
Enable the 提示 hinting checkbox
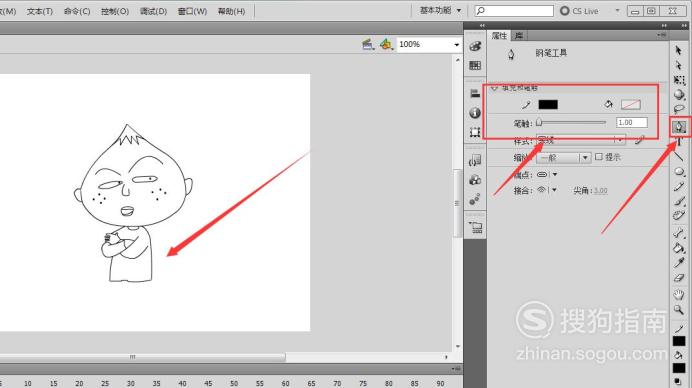[599, 157]
